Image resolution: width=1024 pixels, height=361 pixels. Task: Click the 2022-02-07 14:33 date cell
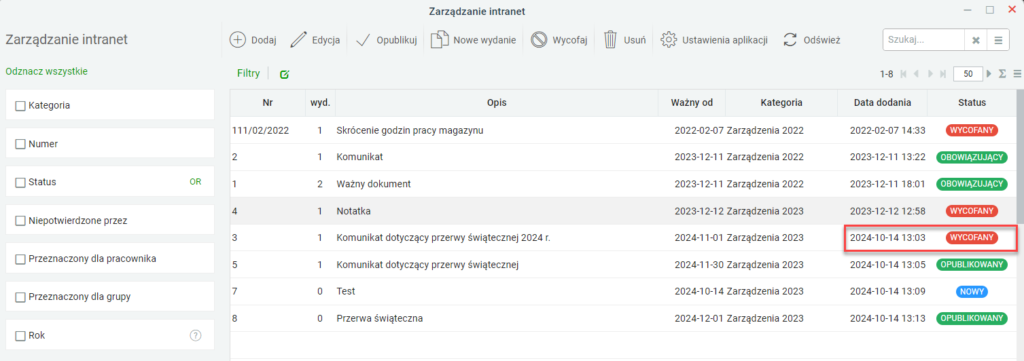click(x=888, y=131)
